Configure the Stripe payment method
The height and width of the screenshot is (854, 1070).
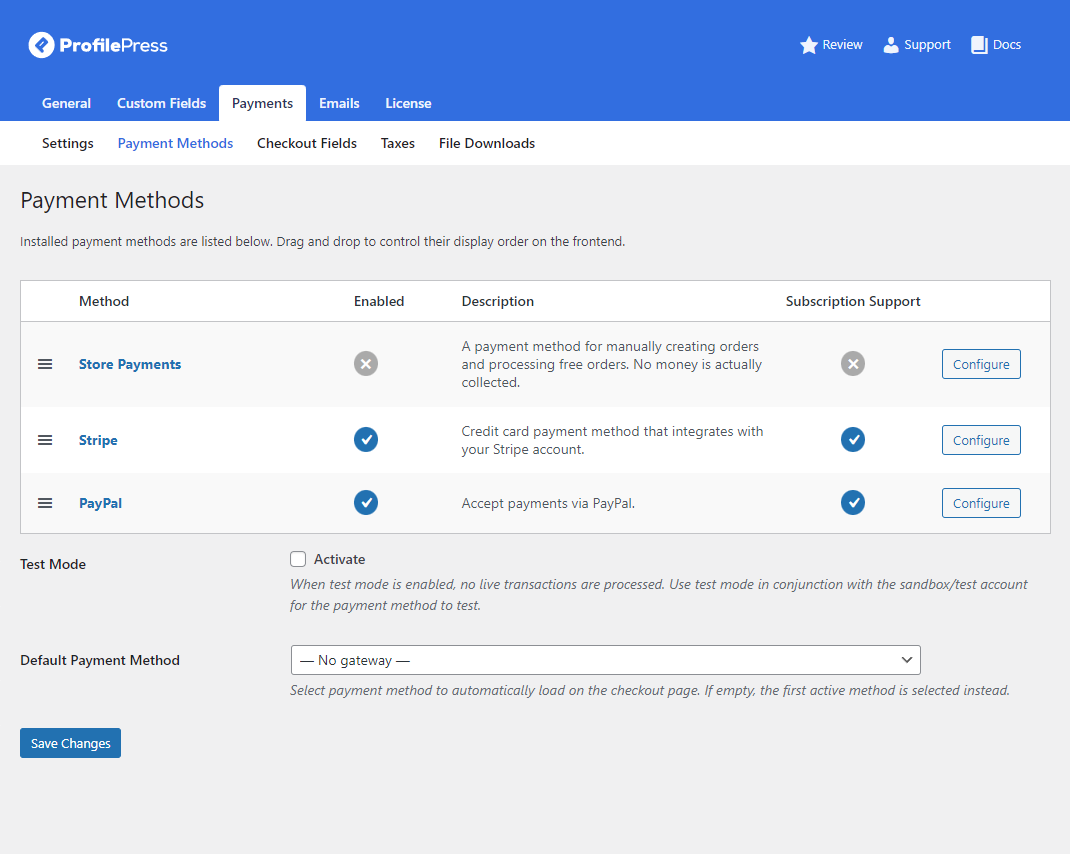pos(980,440)
